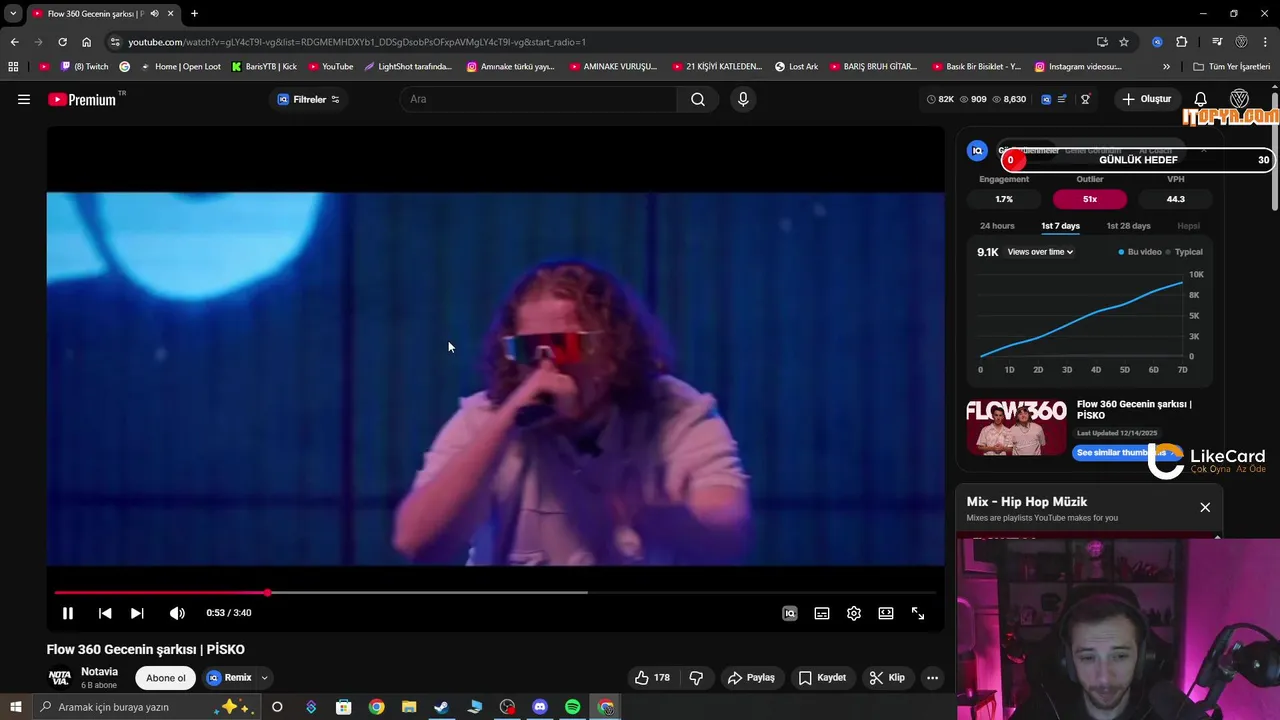Open Spotify from taskbar

(x=573, y=707)
